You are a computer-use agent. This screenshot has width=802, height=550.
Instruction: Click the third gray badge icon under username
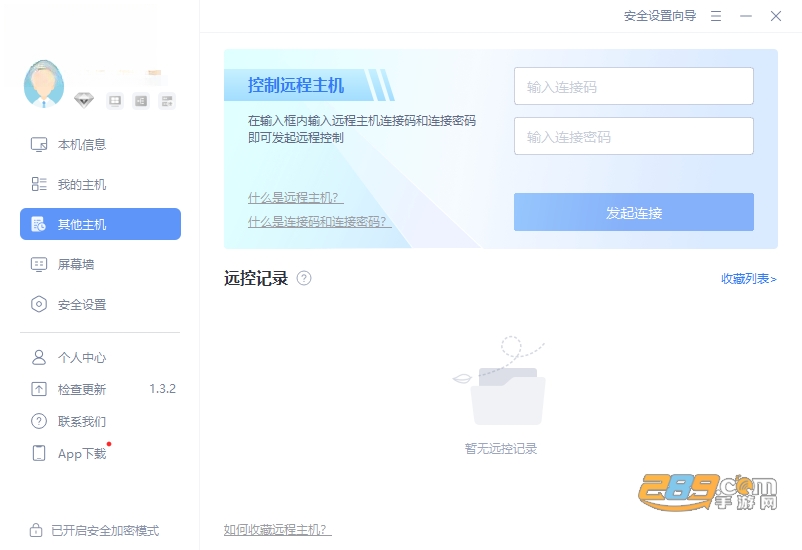(x=167, y=101)
